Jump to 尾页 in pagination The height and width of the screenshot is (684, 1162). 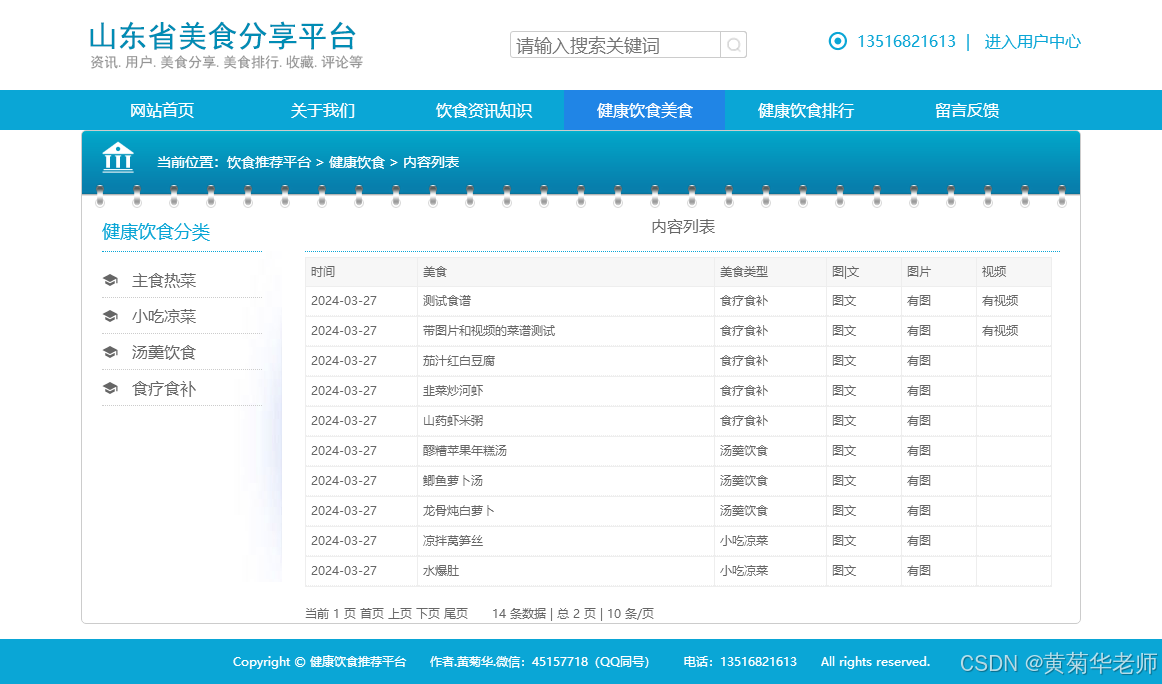click(456, 614)
